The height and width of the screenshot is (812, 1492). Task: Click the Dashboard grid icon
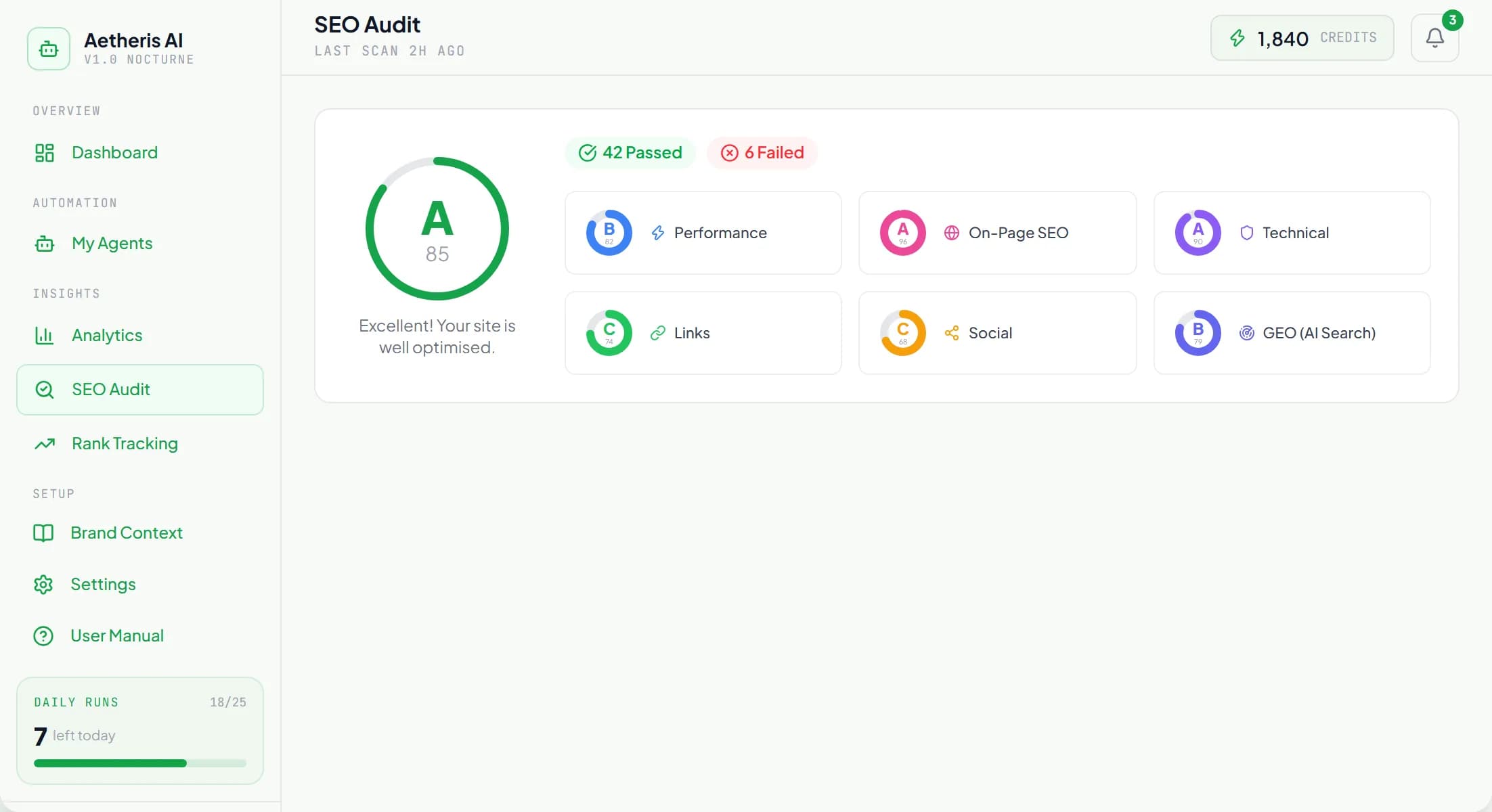(x=45, y=153)
